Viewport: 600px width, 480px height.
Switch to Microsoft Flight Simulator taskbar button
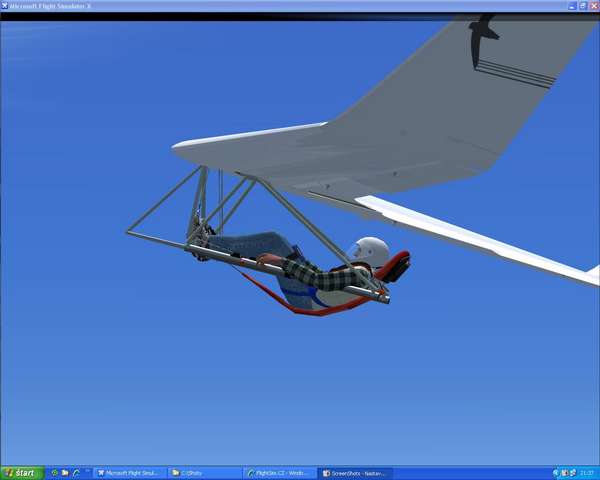[130, 473]
